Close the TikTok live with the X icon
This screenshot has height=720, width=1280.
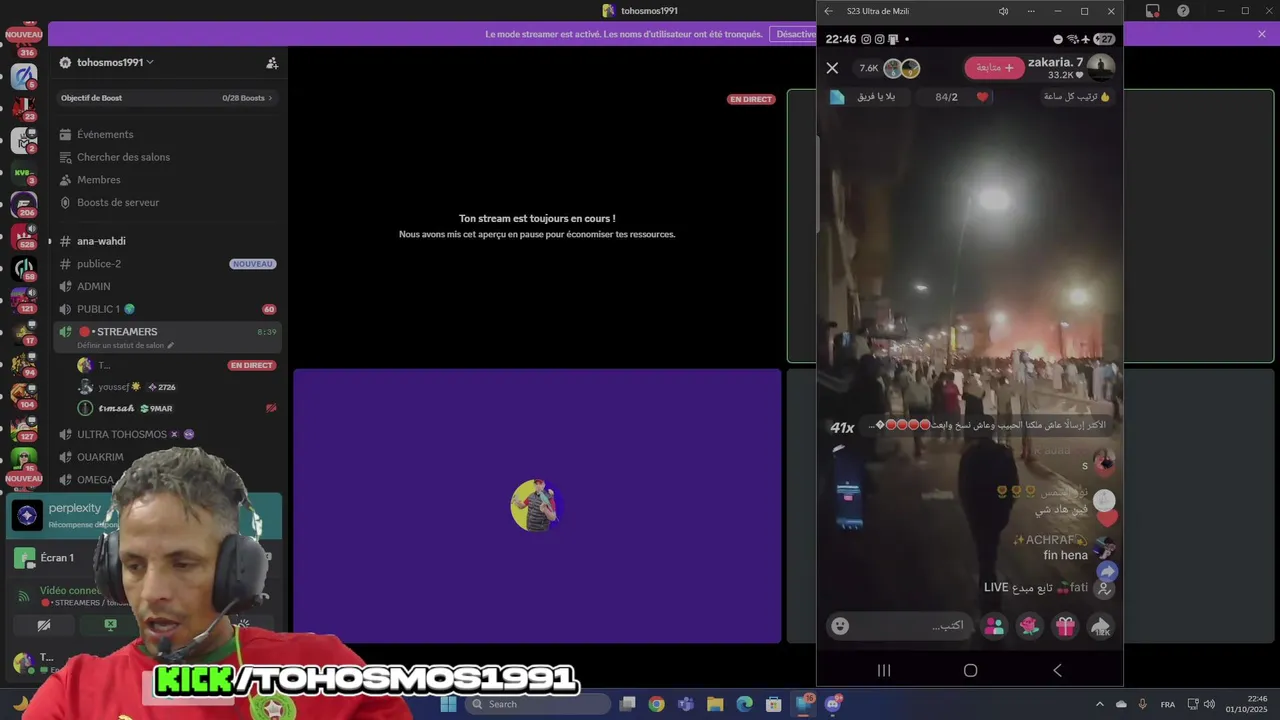(832, 68)
